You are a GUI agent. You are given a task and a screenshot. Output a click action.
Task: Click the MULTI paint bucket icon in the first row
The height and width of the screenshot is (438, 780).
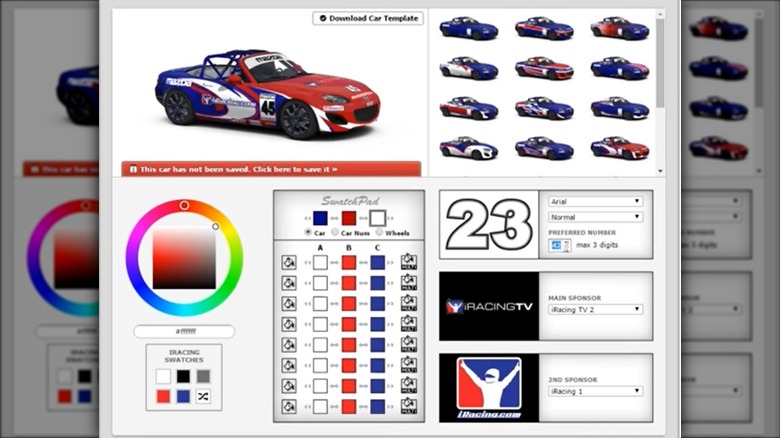pos(409,262)
